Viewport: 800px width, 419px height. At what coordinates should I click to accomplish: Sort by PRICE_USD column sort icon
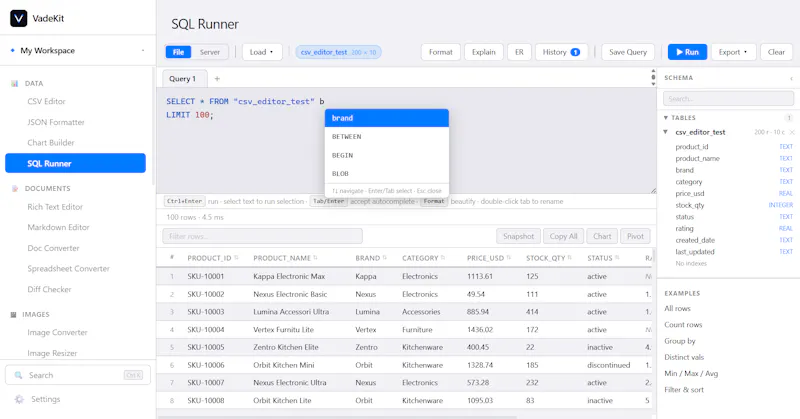509,258
